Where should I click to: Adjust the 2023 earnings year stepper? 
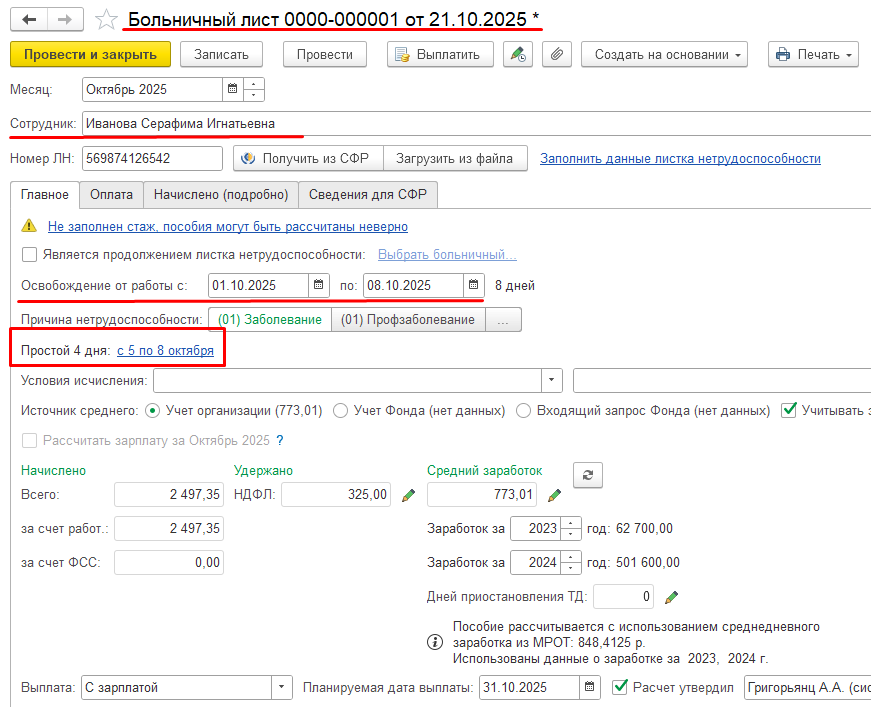571,528
